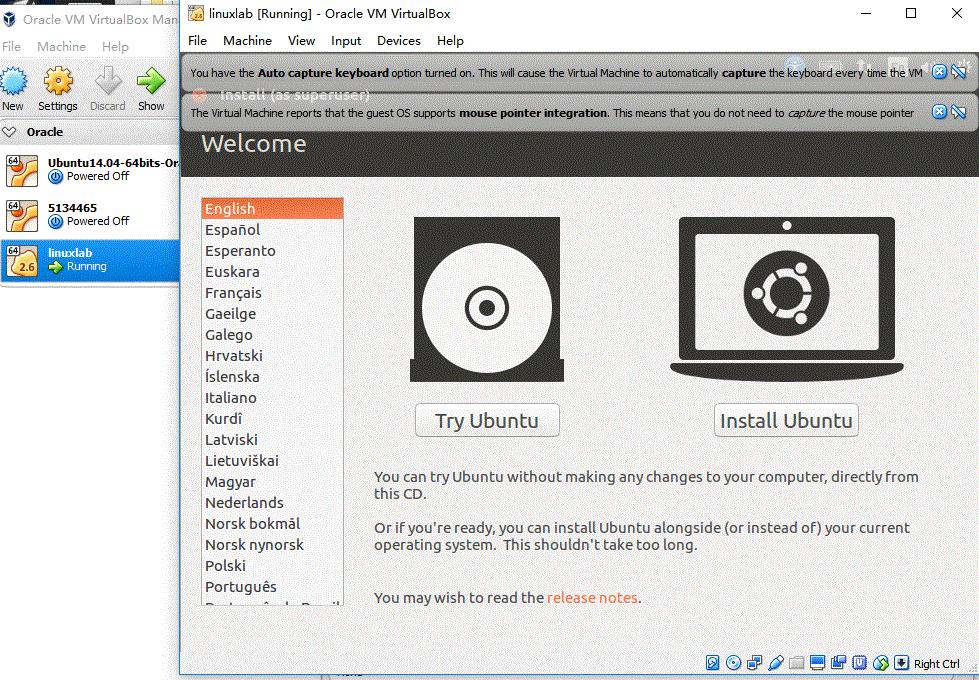Click New in VirtualBox Manager toolbar
Screen dimensions: 979x680
click(13, 89)
